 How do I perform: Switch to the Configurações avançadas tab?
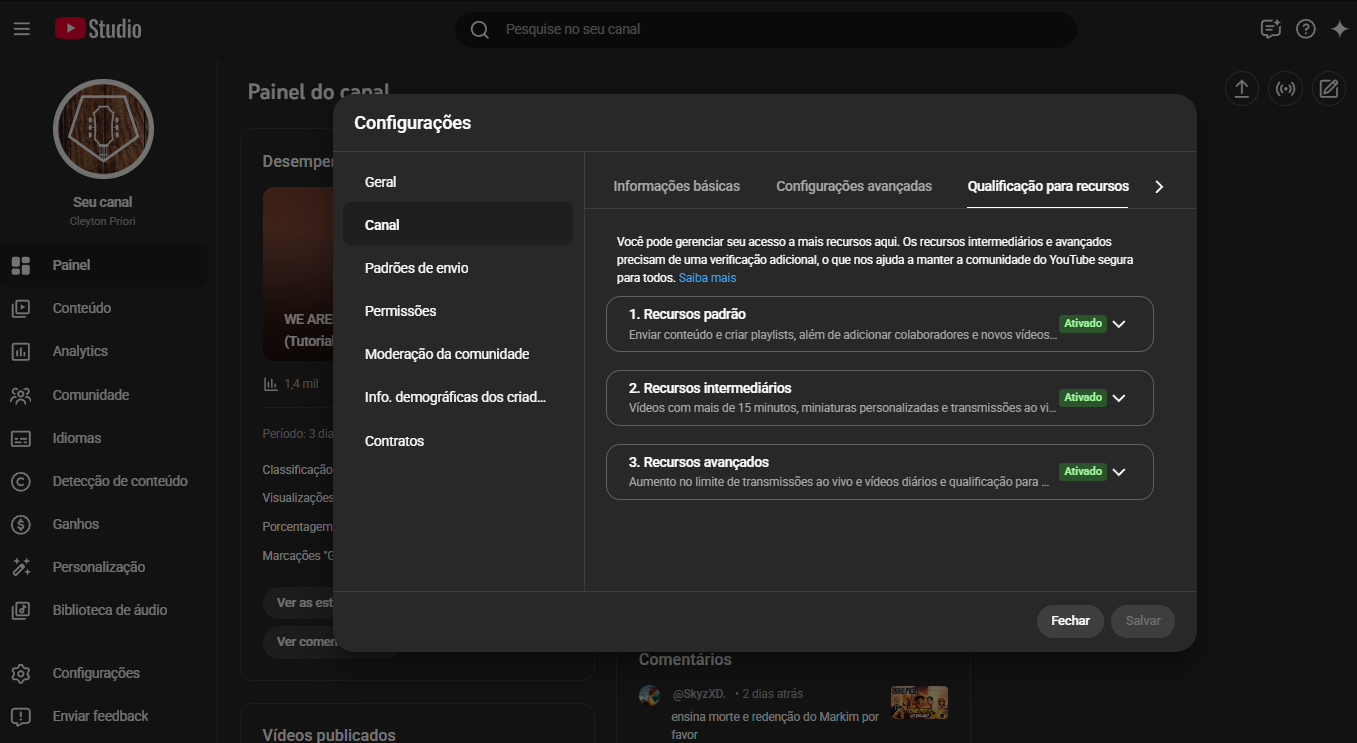click(x=853, y=186)
